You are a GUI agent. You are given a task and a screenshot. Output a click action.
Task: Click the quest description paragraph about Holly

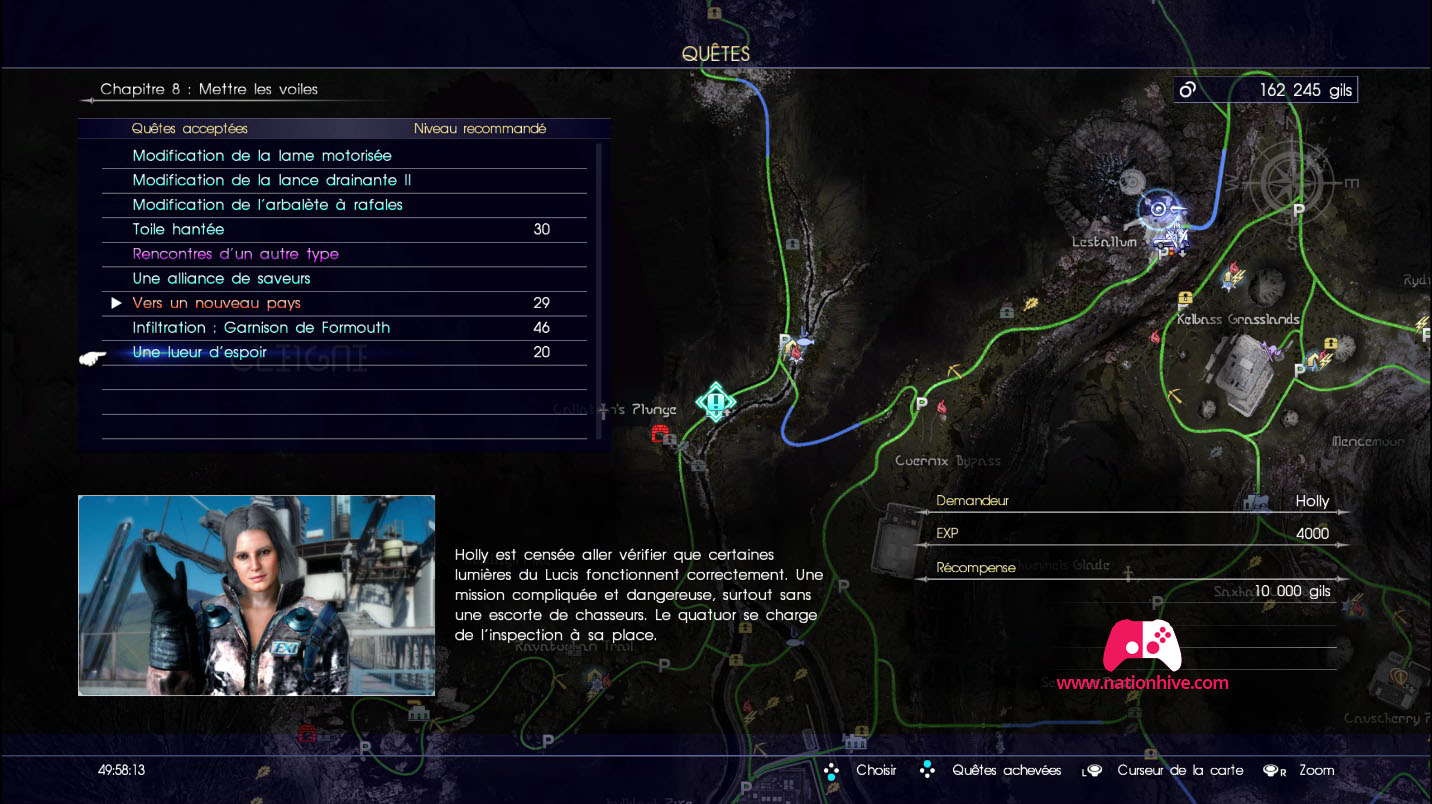point(638,594)
